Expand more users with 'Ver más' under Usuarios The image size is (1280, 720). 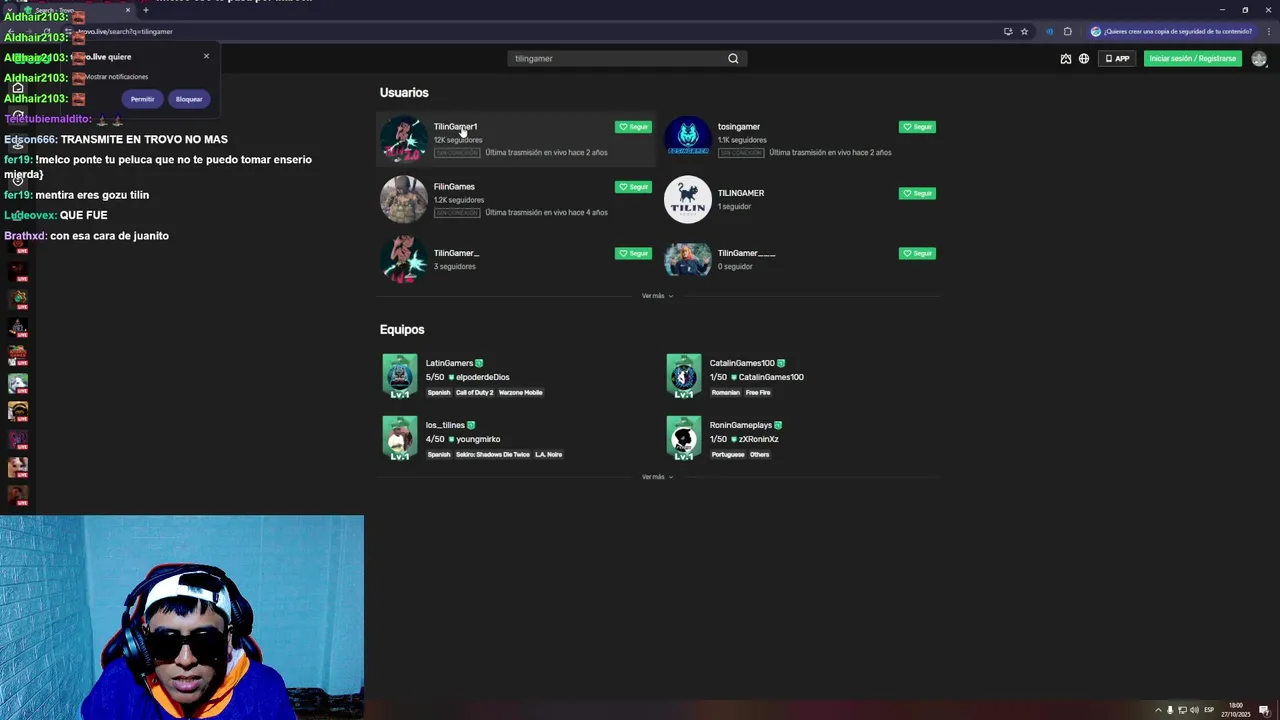pyautogui.click(x=657, y=296)
